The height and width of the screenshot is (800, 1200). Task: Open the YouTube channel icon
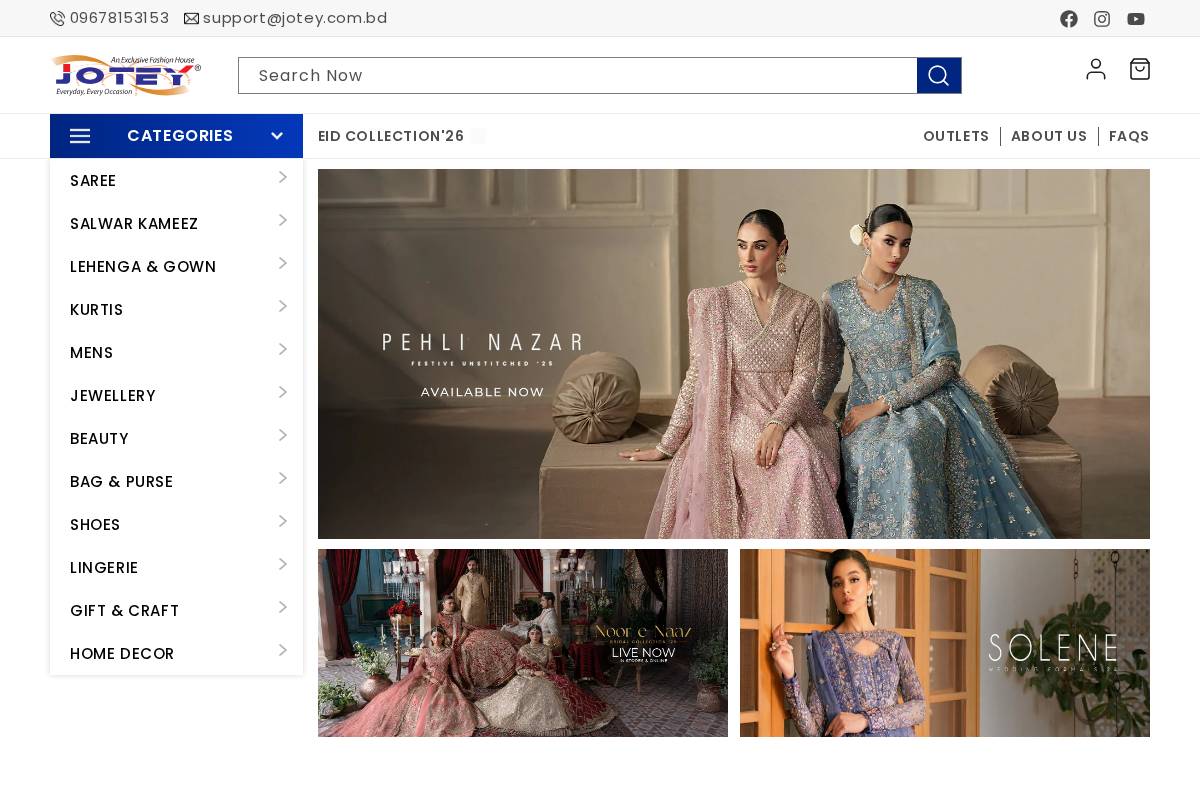click(x=1136, y=19)
